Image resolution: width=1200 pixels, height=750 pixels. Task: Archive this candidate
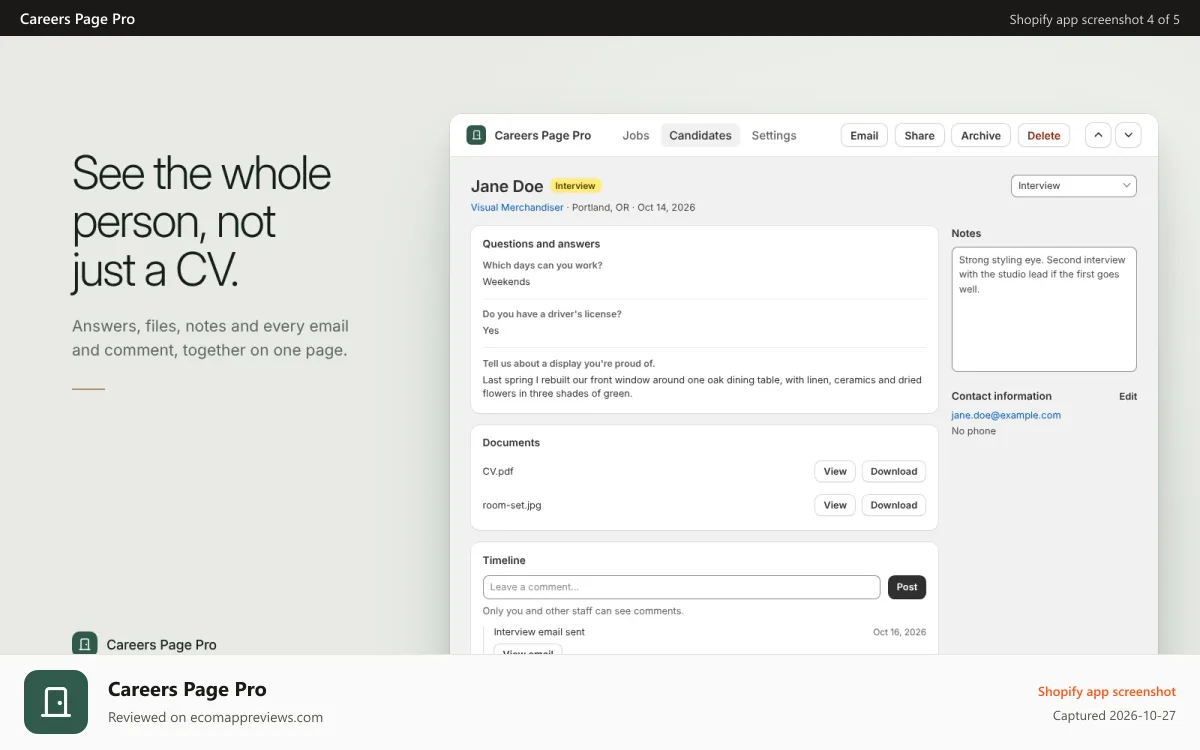tap(981, 135)
